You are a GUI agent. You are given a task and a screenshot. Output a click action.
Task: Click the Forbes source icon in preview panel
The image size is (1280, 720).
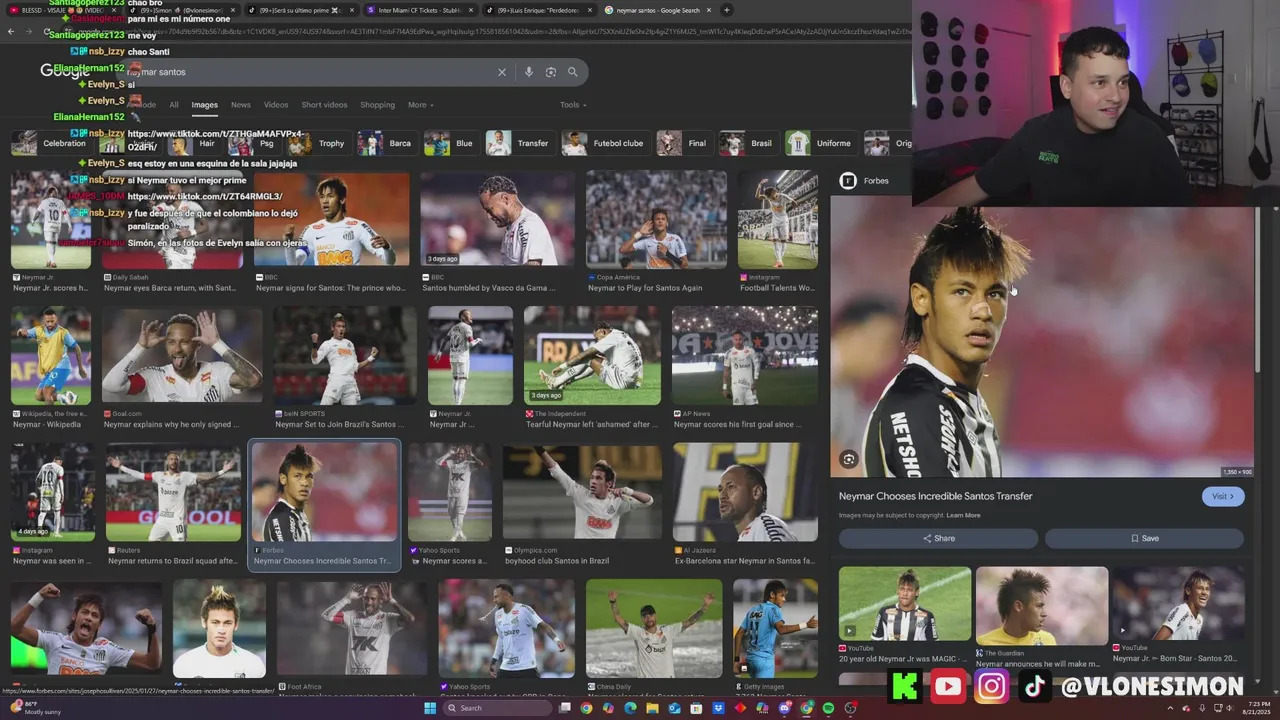click(x=848, y=181)
